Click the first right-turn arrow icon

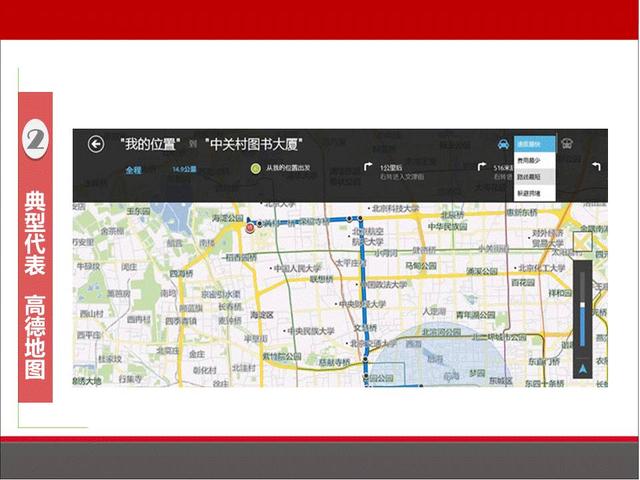368,167
